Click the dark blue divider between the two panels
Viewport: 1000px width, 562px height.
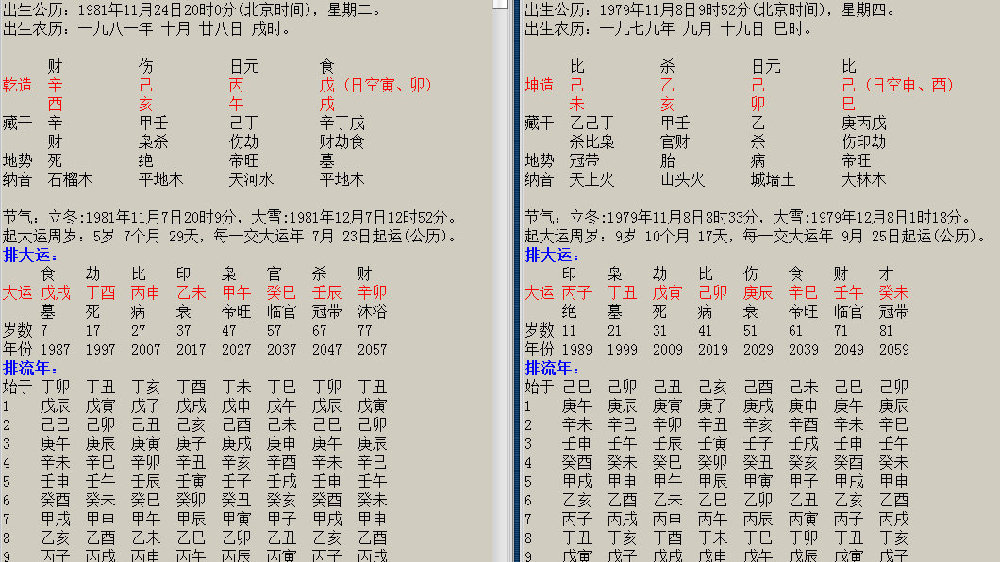click(x=516, y=300)
